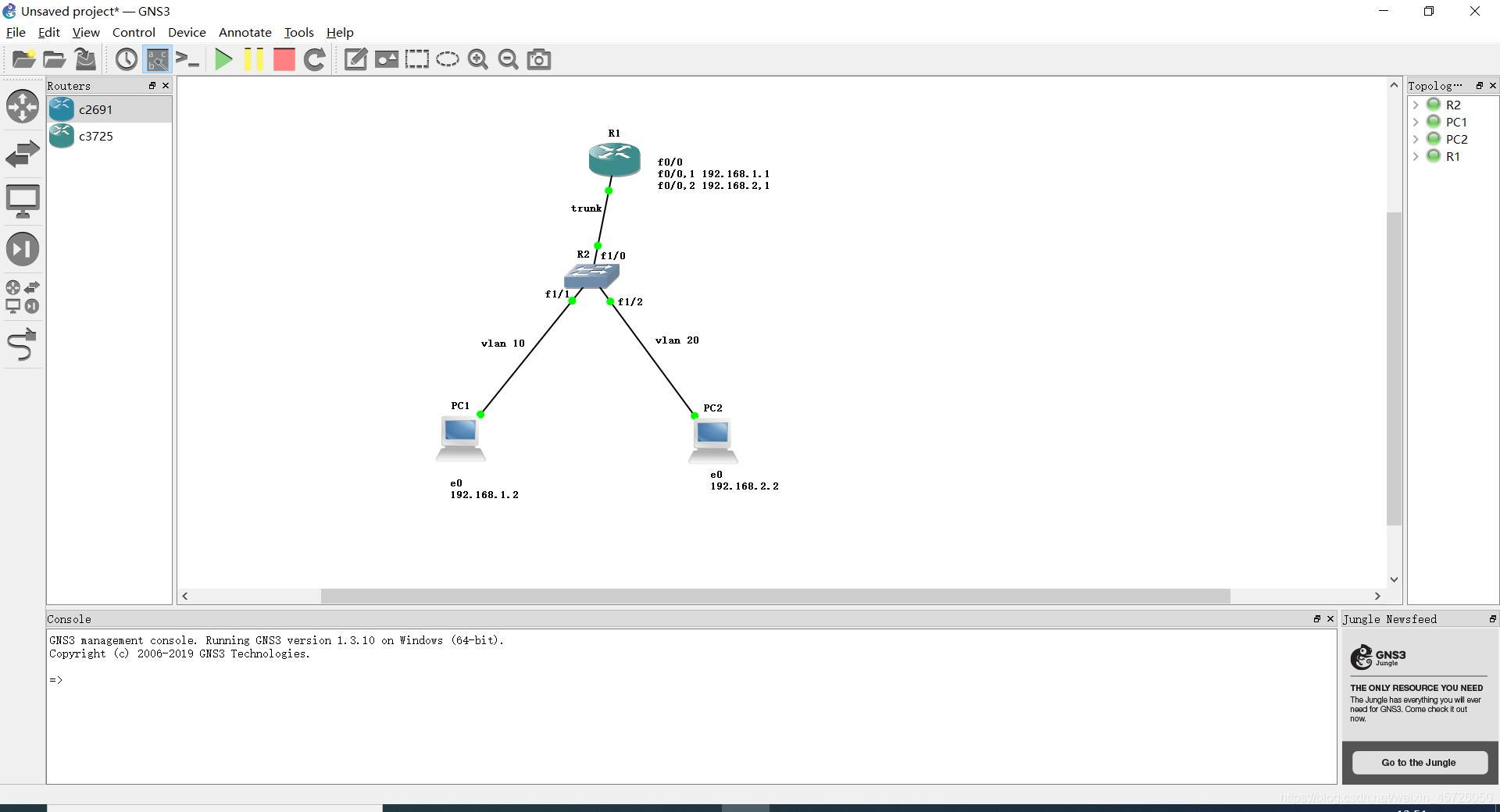The width and height of the screenshot is (1500, 812).
Task: Open the View menu
Action: click(86, 32)
